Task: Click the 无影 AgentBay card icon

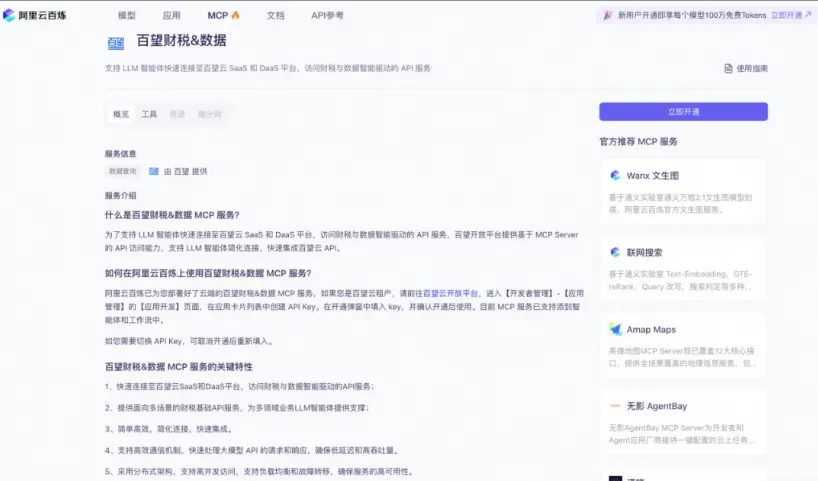Action: [615, 406]
